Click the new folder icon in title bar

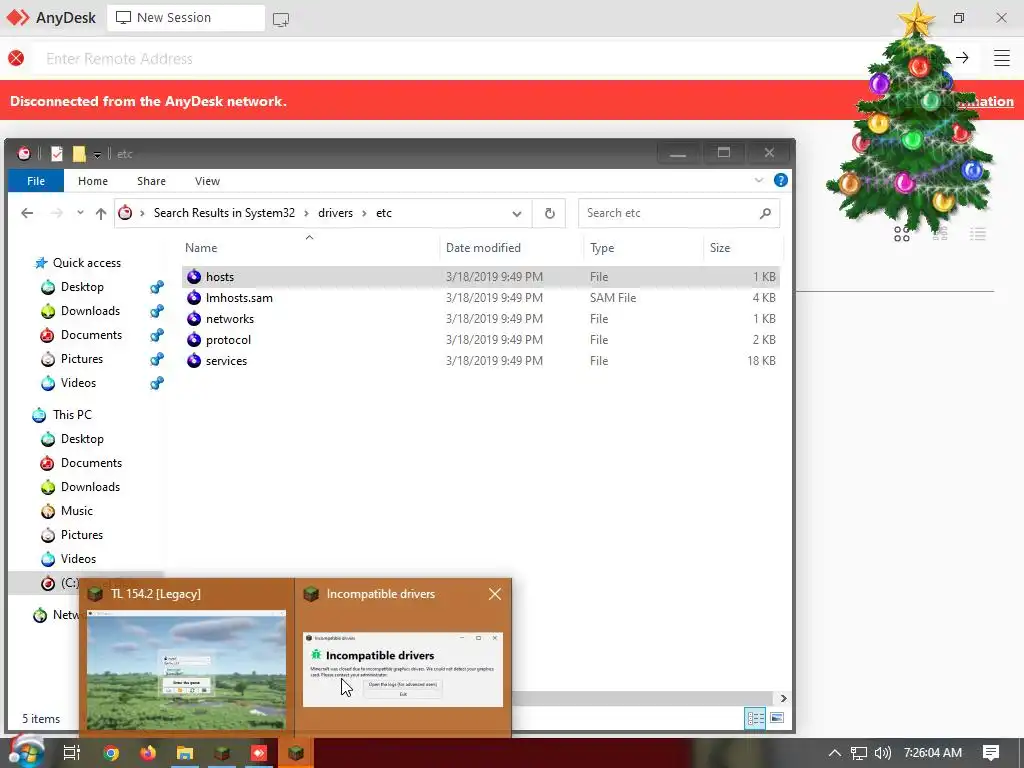click(x=79, y=153)
